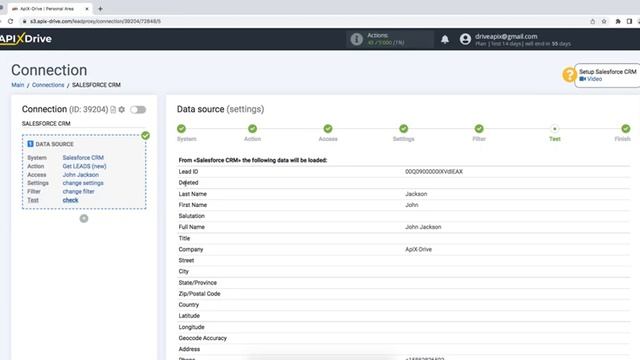
Task: Open the notifications bell
Action: click(x=445, y=39)
